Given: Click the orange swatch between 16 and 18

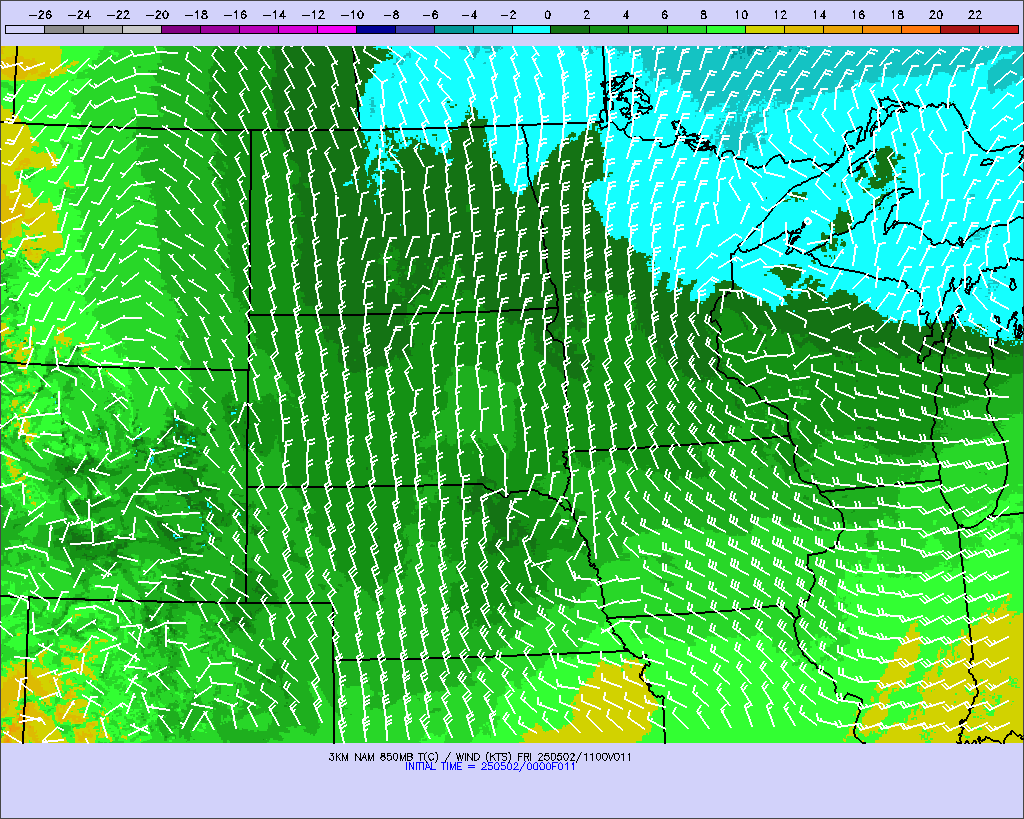Looking at the screenshot, I should [x=882, y=29].
